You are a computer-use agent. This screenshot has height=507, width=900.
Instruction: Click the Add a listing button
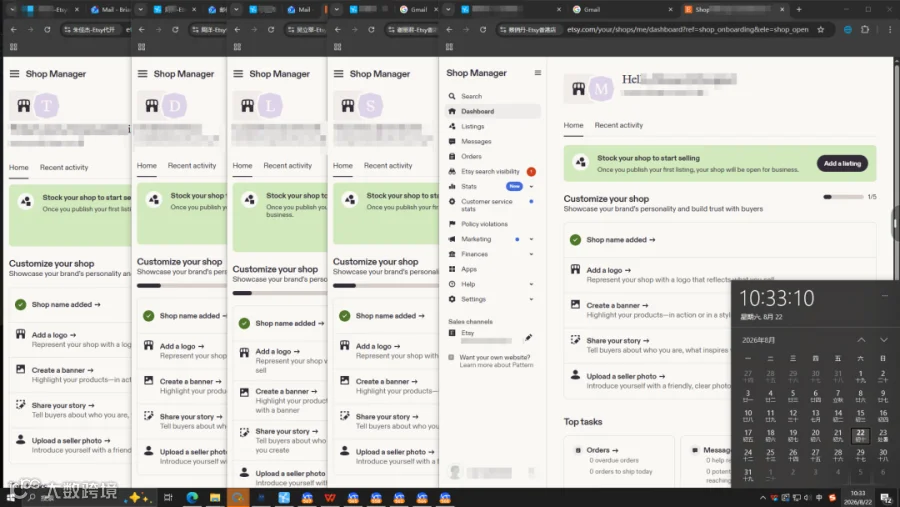842,164
